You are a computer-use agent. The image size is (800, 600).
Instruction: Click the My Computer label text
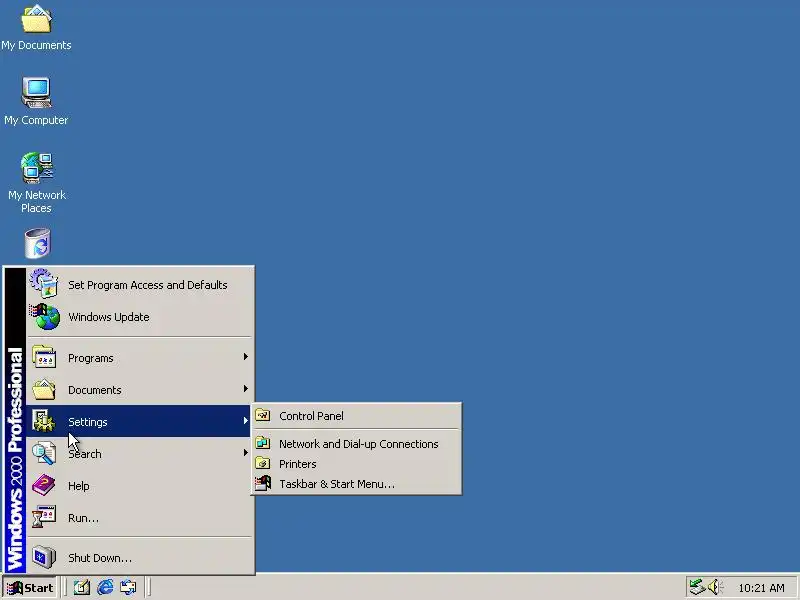(x=36, y=120)
